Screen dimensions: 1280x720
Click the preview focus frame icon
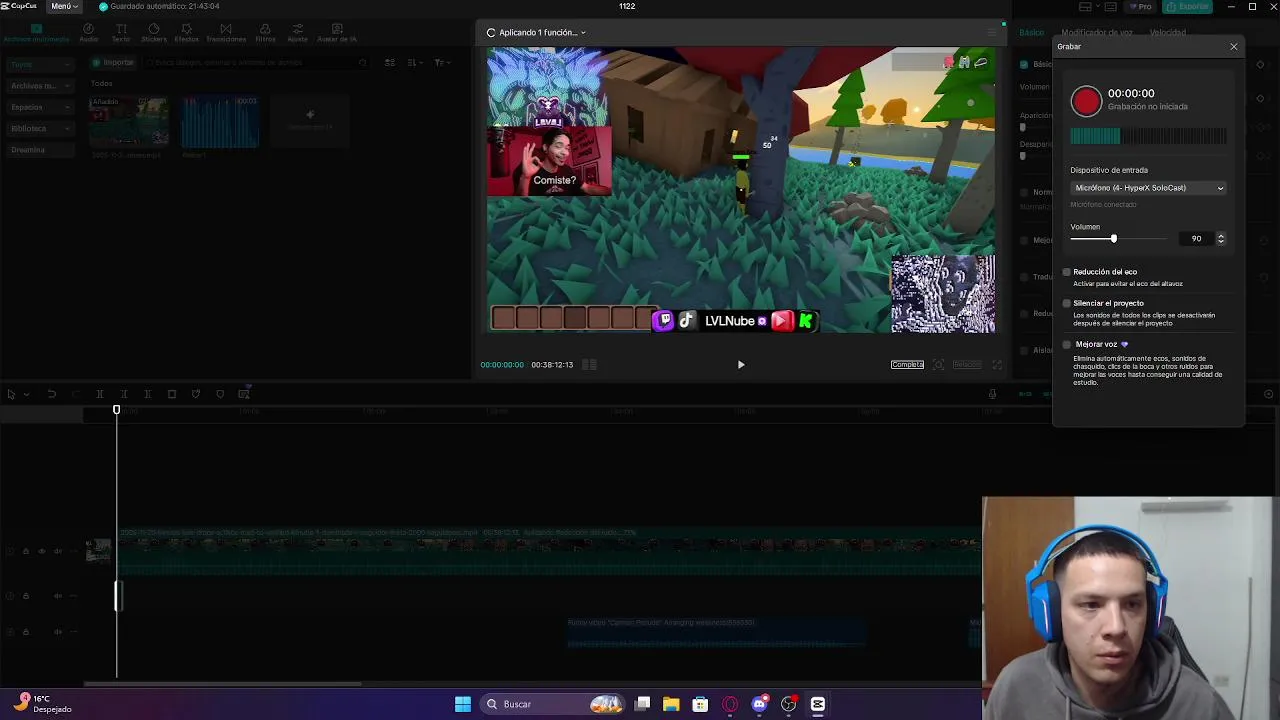pyautogui.click(x=938, y=365)
